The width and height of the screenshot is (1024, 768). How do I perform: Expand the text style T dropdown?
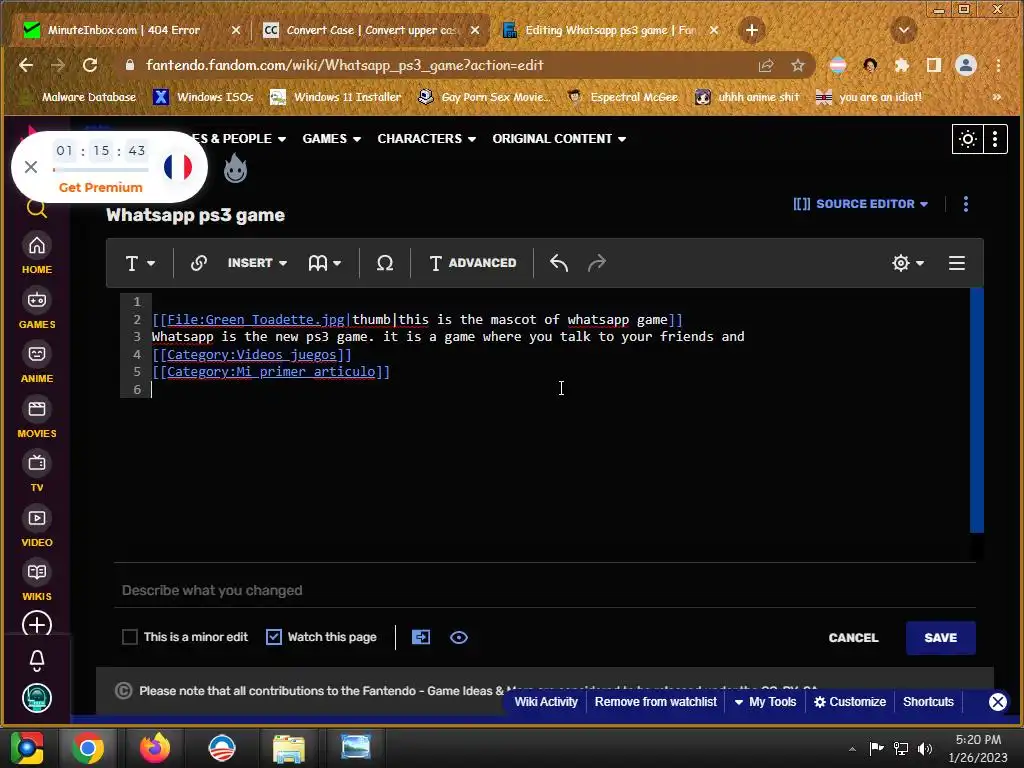(140, 263)
